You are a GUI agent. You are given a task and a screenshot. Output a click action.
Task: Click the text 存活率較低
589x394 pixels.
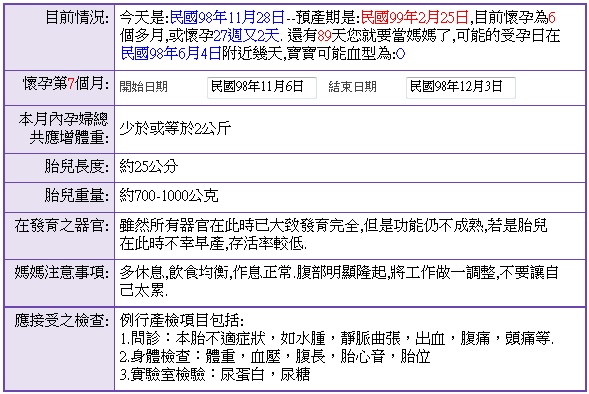(268, 244)
